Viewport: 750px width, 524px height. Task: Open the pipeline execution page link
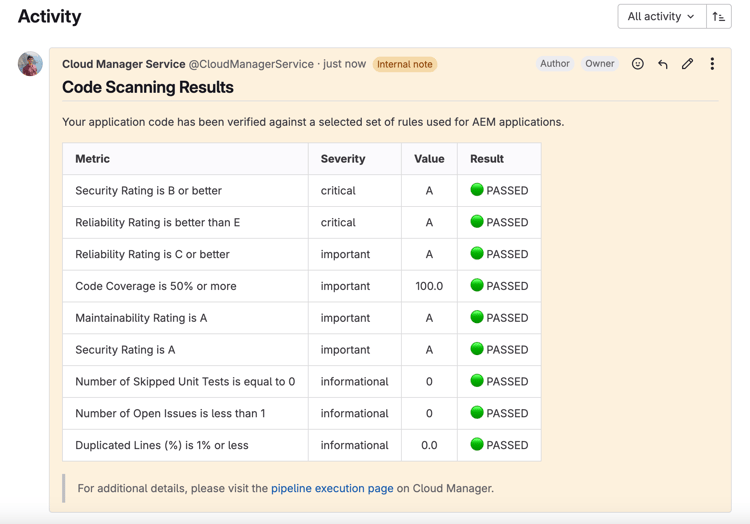point(332,488)
